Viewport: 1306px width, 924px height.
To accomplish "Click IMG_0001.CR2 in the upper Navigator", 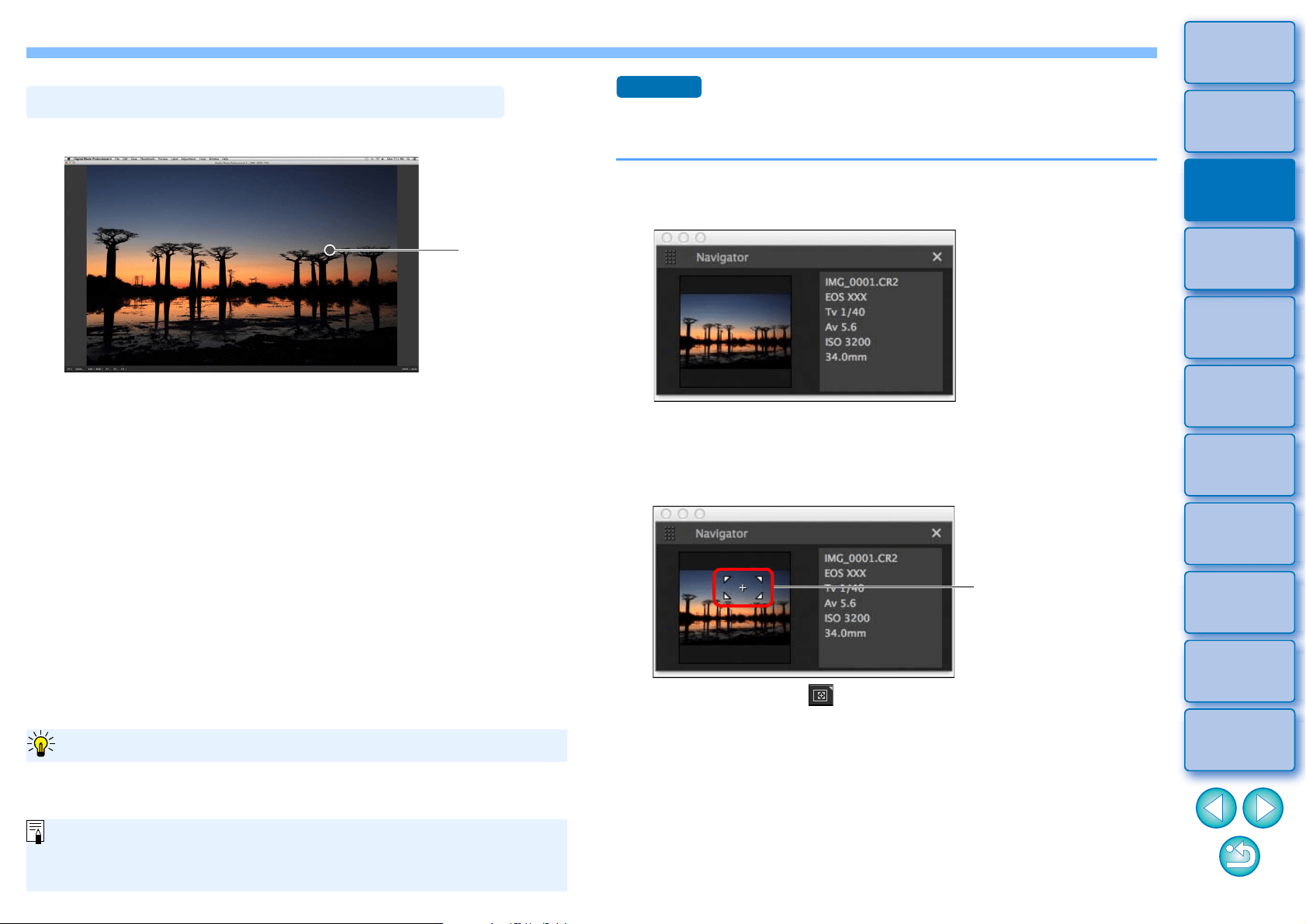I will pos(861,282).
